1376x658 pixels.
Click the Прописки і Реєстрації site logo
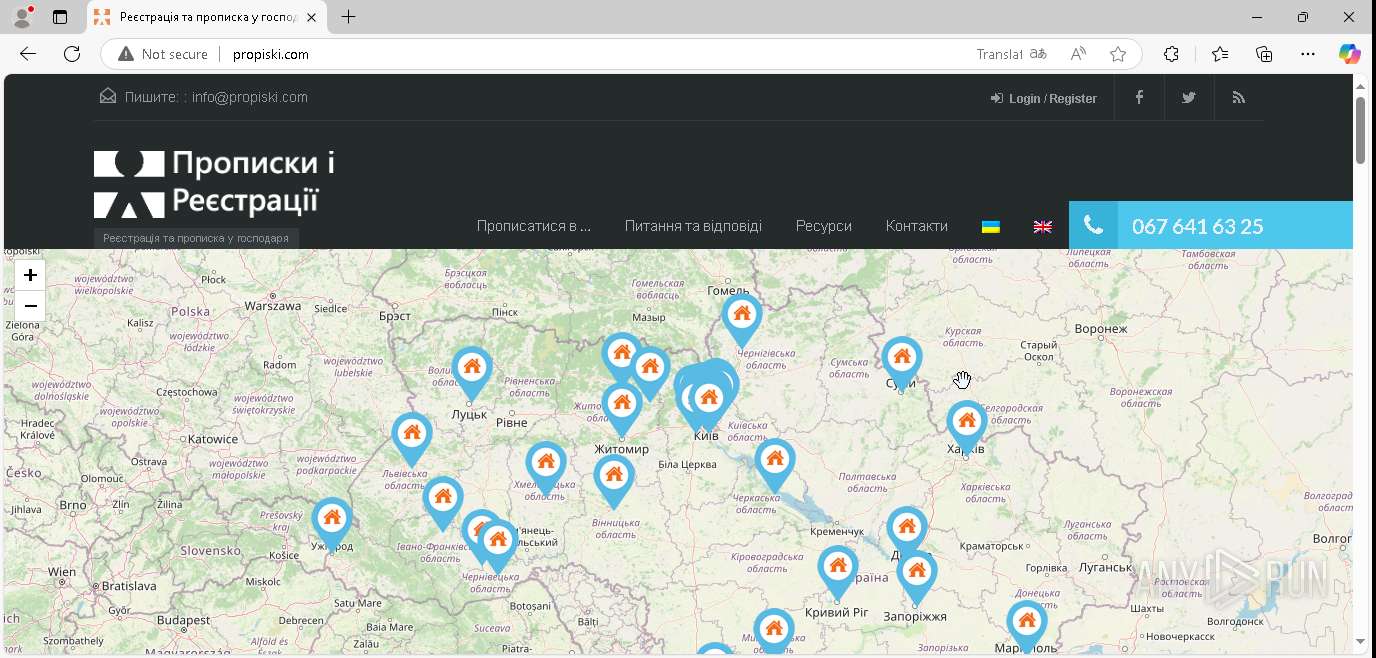click(x=214, y=184)
